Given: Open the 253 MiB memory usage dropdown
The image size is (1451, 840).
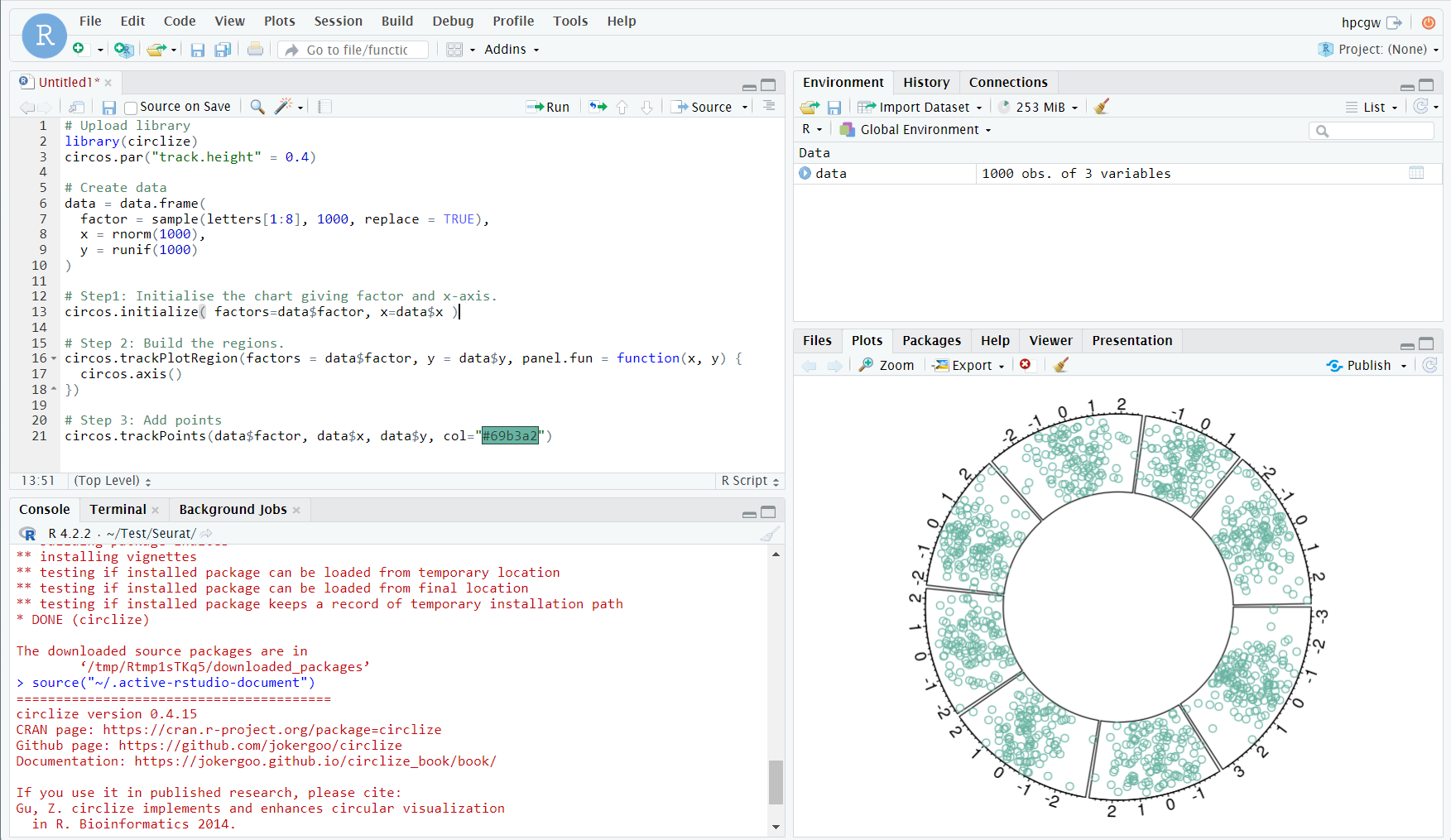Looking at the screenshot, I should (1038, 107).
